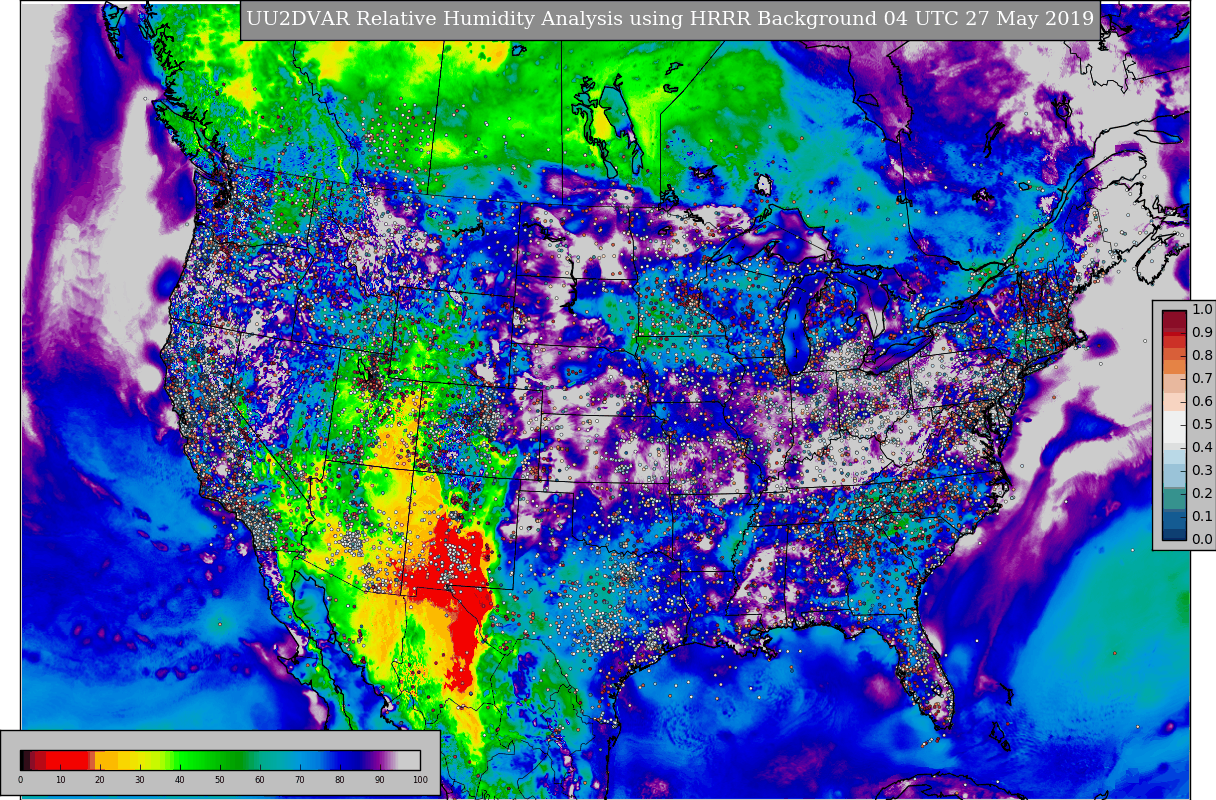Click the 0.6 label on the right colorbar
The image size is (1216, 800).
(x=1202, y=401)
